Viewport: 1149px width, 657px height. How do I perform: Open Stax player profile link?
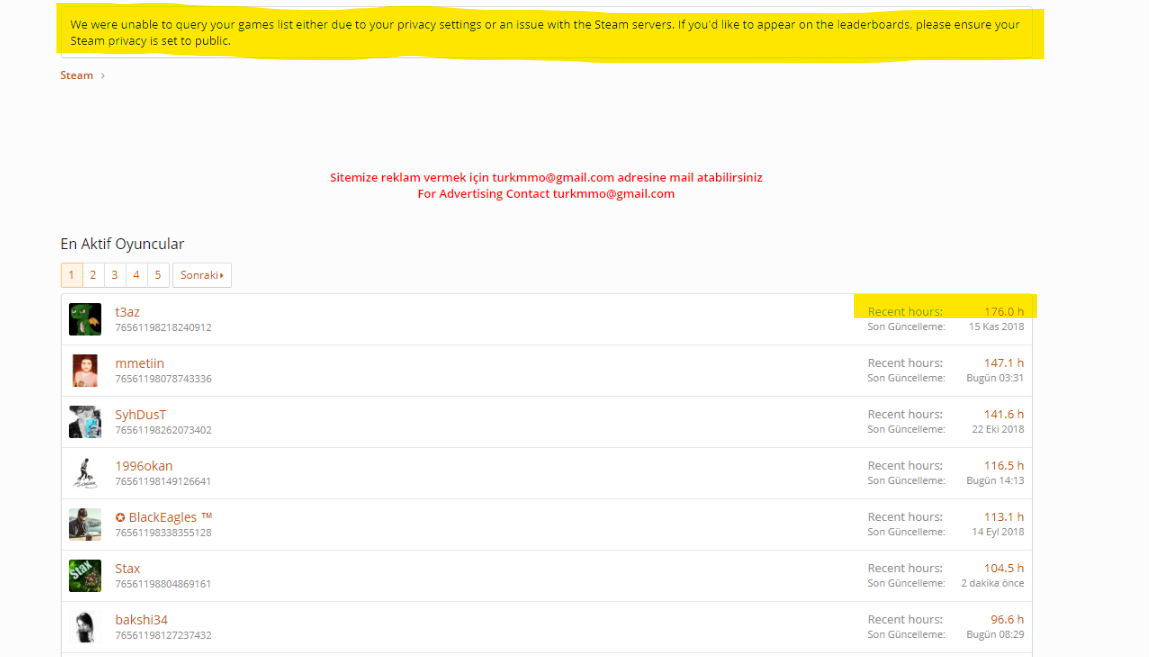pyautogui.click(x=128, y=568)
